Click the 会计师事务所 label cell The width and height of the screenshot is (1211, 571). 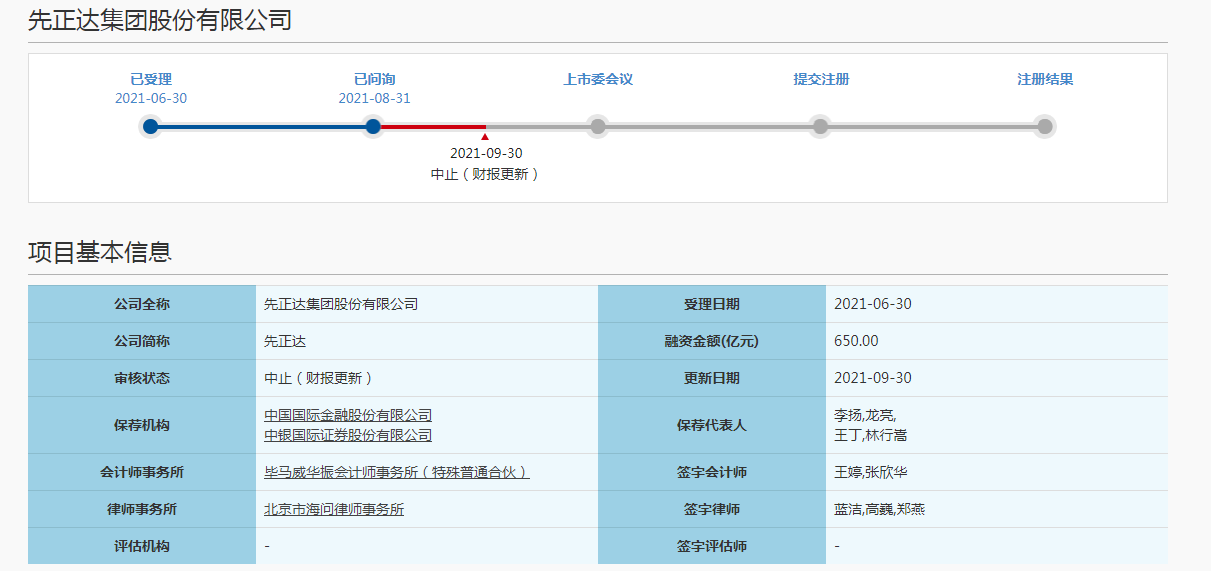tap(142, 472)
